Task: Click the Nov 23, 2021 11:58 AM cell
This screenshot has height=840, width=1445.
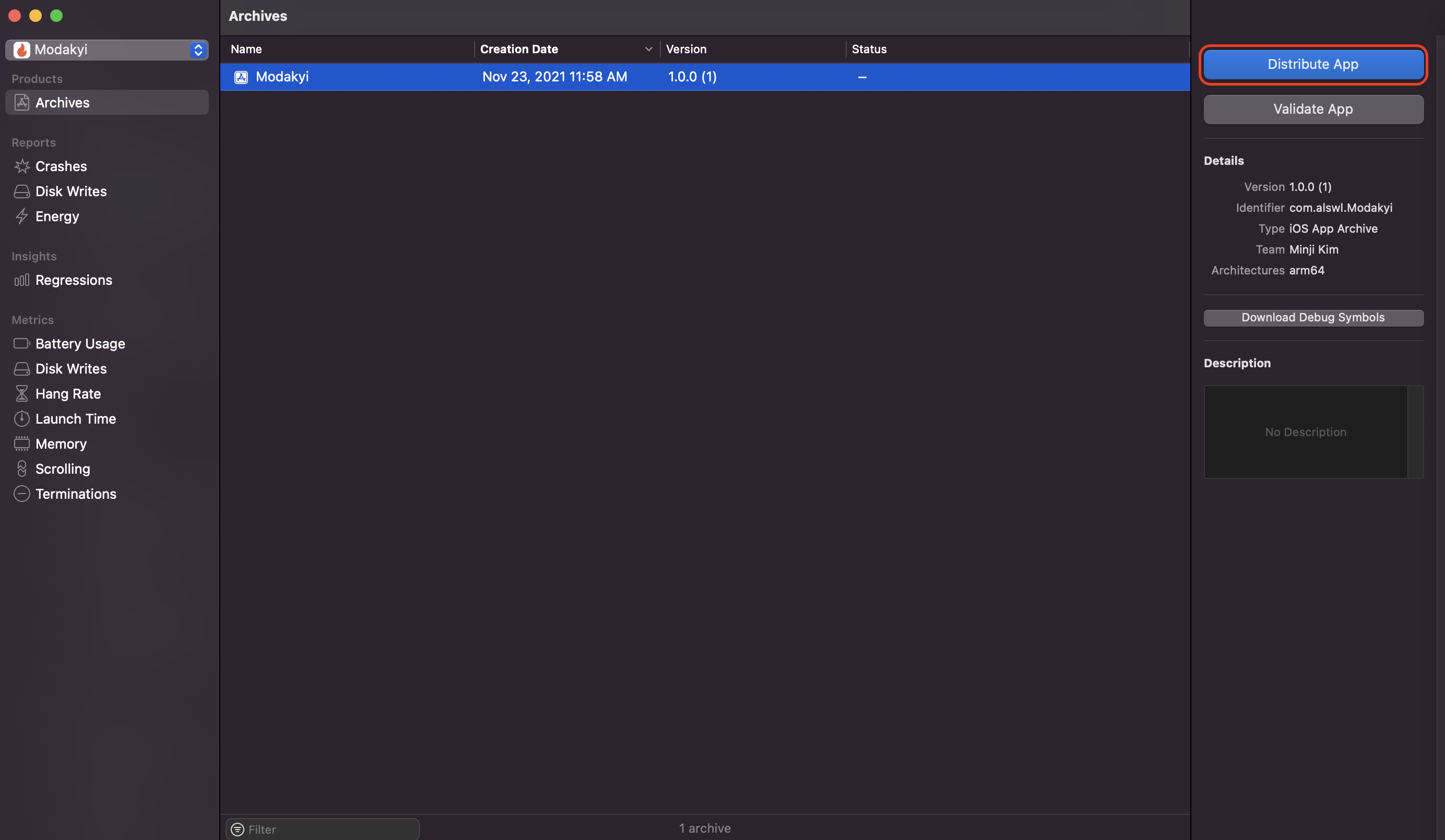Action: (554, 77)
